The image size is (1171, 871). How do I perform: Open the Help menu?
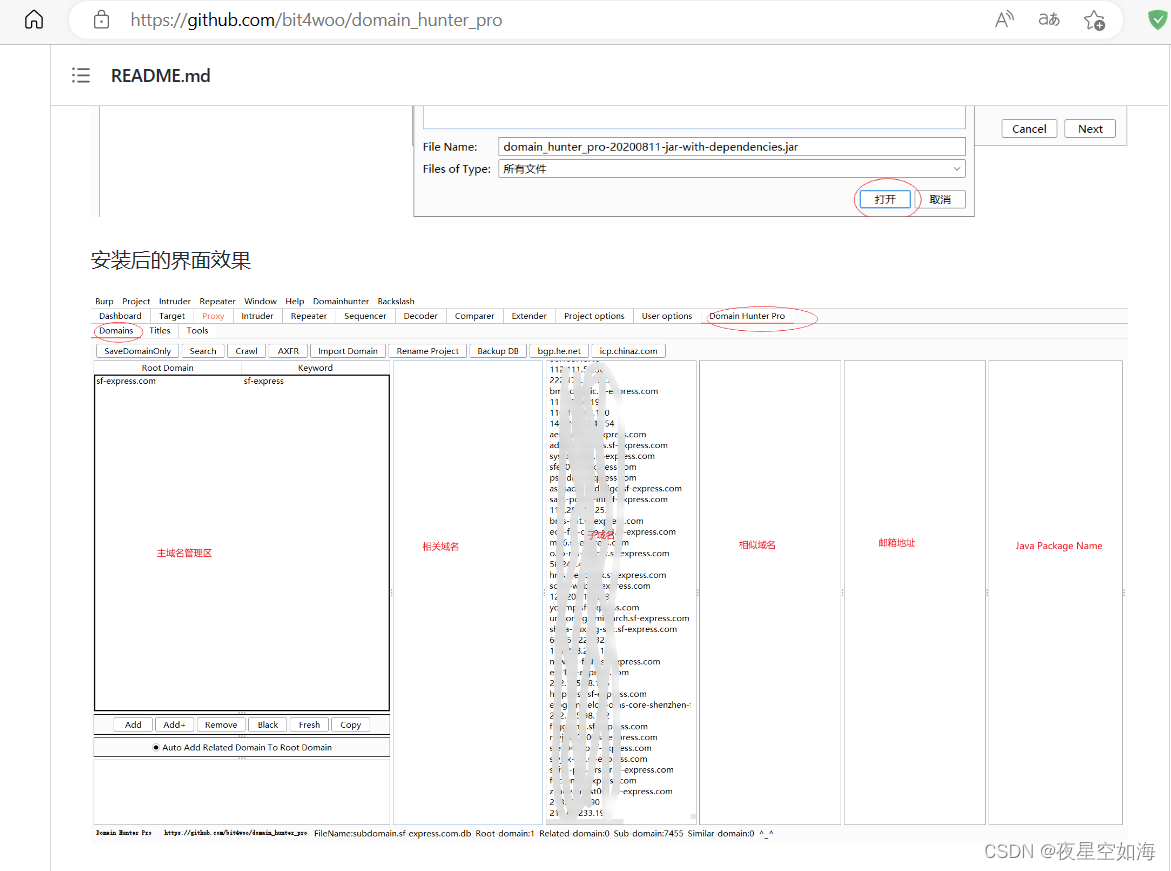click(295, 301)
